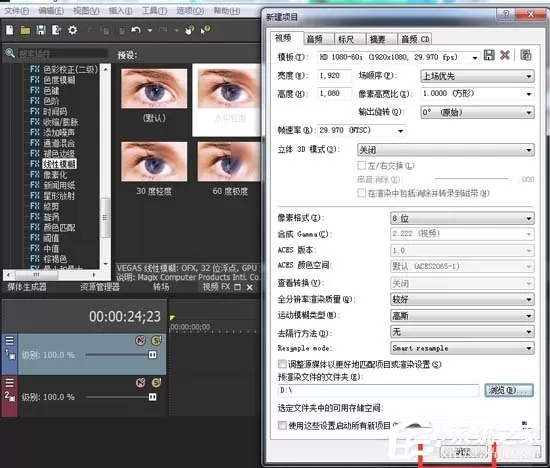Check 调整源媒体以更好地匹配项目 option
The height and width of the screenshot is (468, 550).
point(282,364)
